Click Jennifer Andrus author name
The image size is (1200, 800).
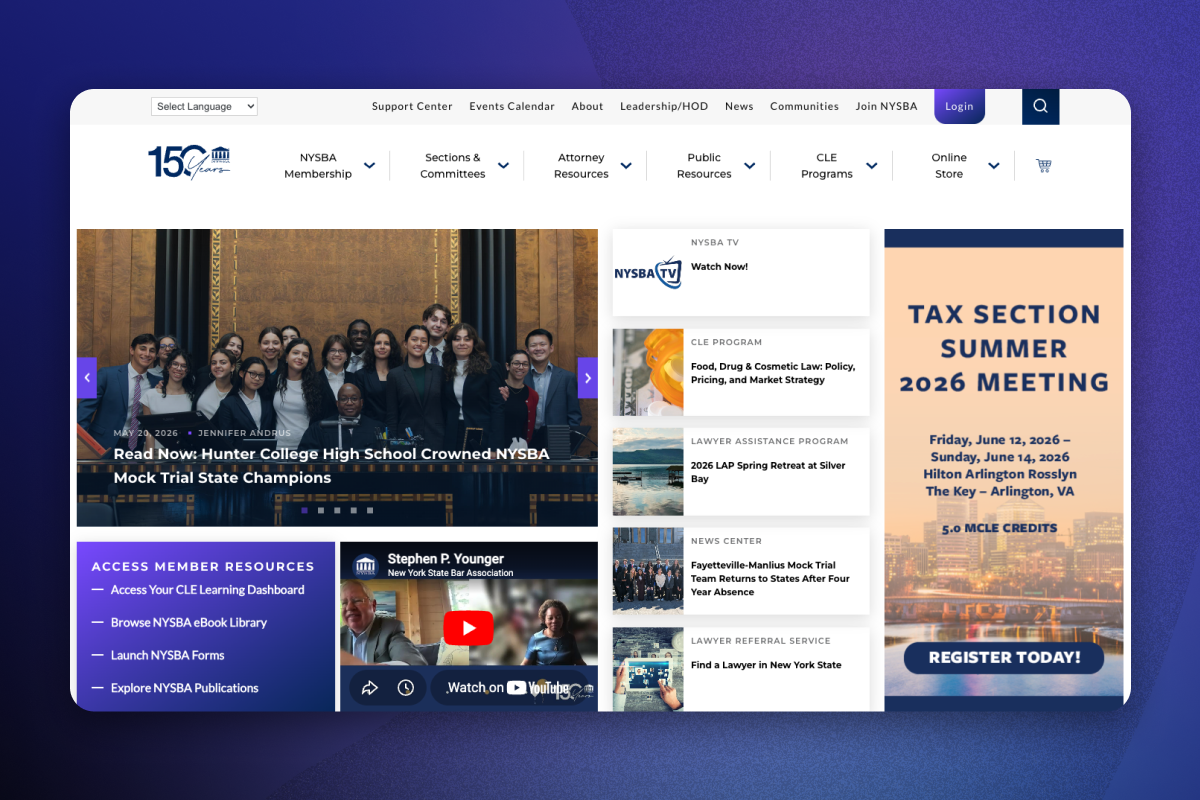click(x=244, y=433)
